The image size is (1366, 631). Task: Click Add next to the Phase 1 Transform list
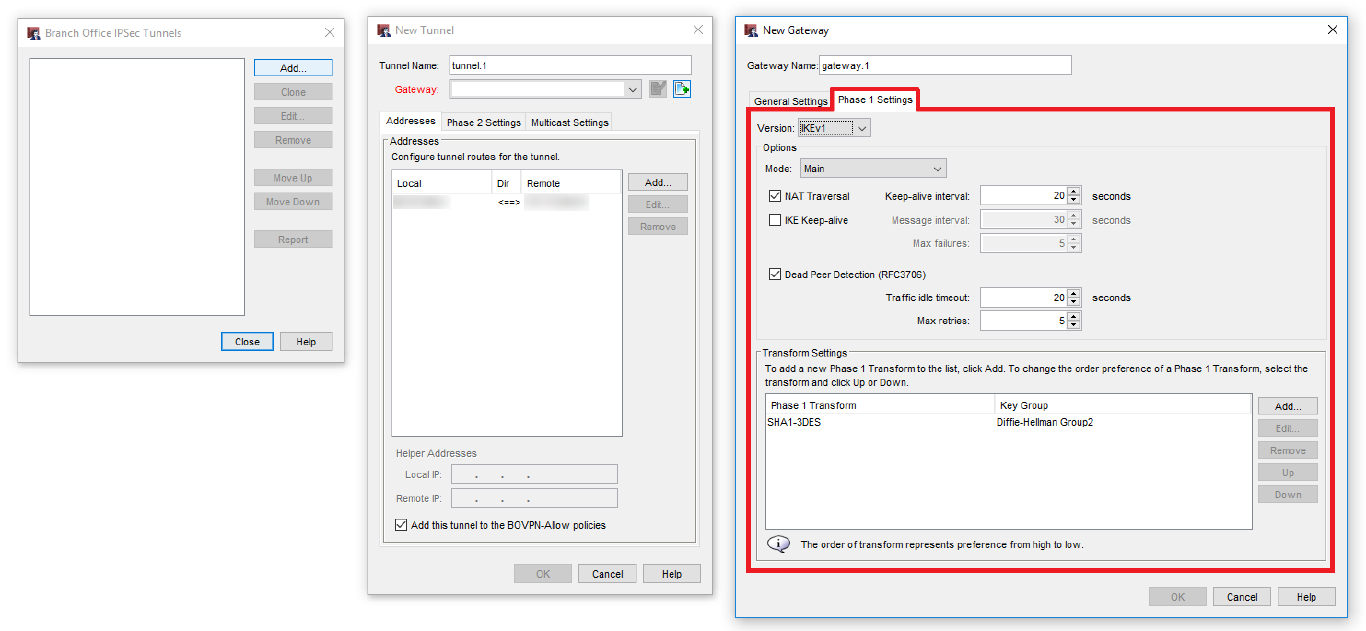pos(1287,406)
